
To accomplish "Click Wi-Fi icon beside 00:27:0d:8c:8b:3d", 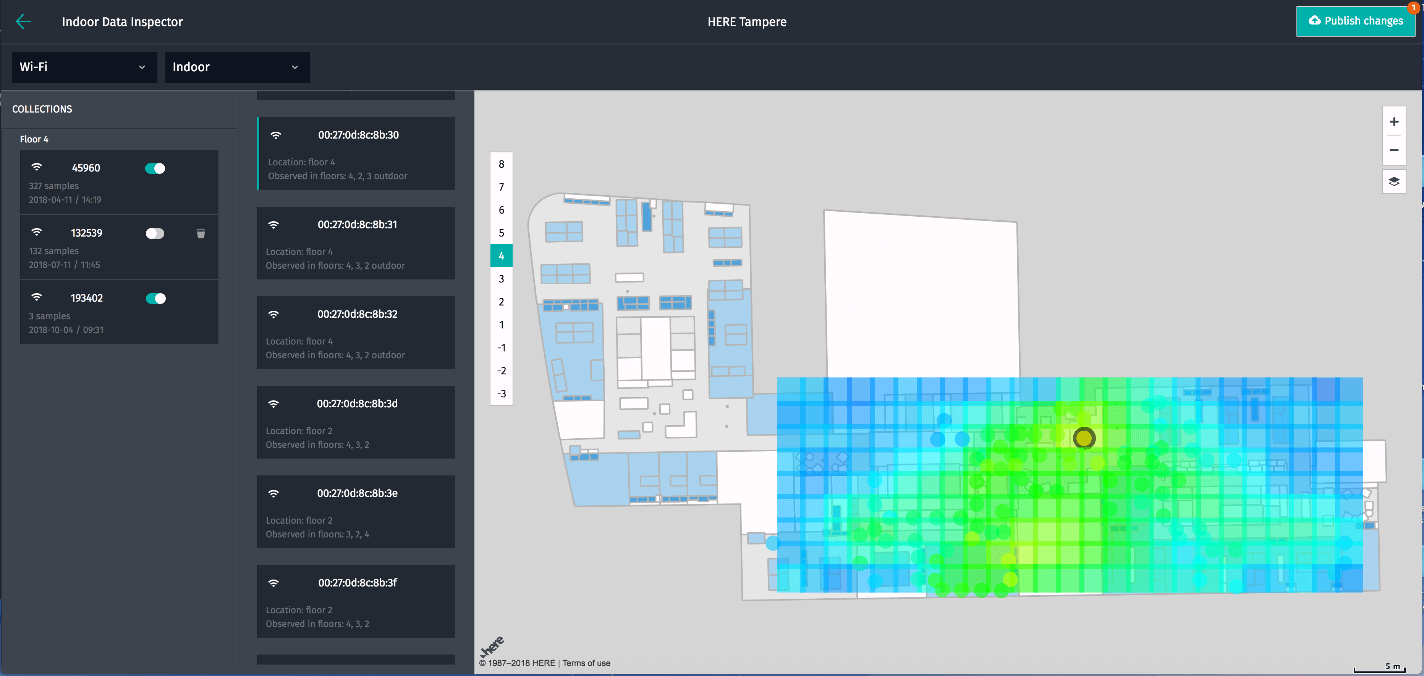I will [275, 404].
